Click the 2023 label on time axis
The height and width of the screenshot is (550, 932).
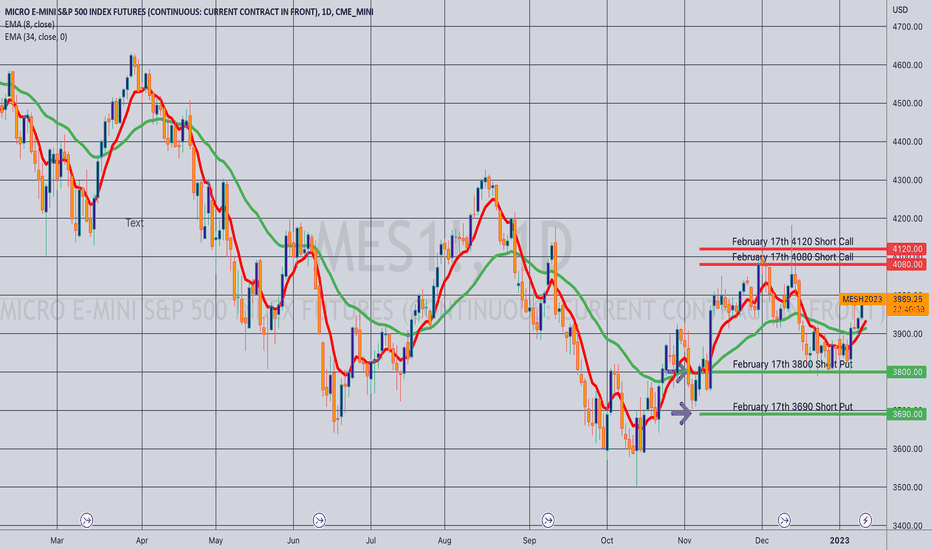[x=840, y=540]
